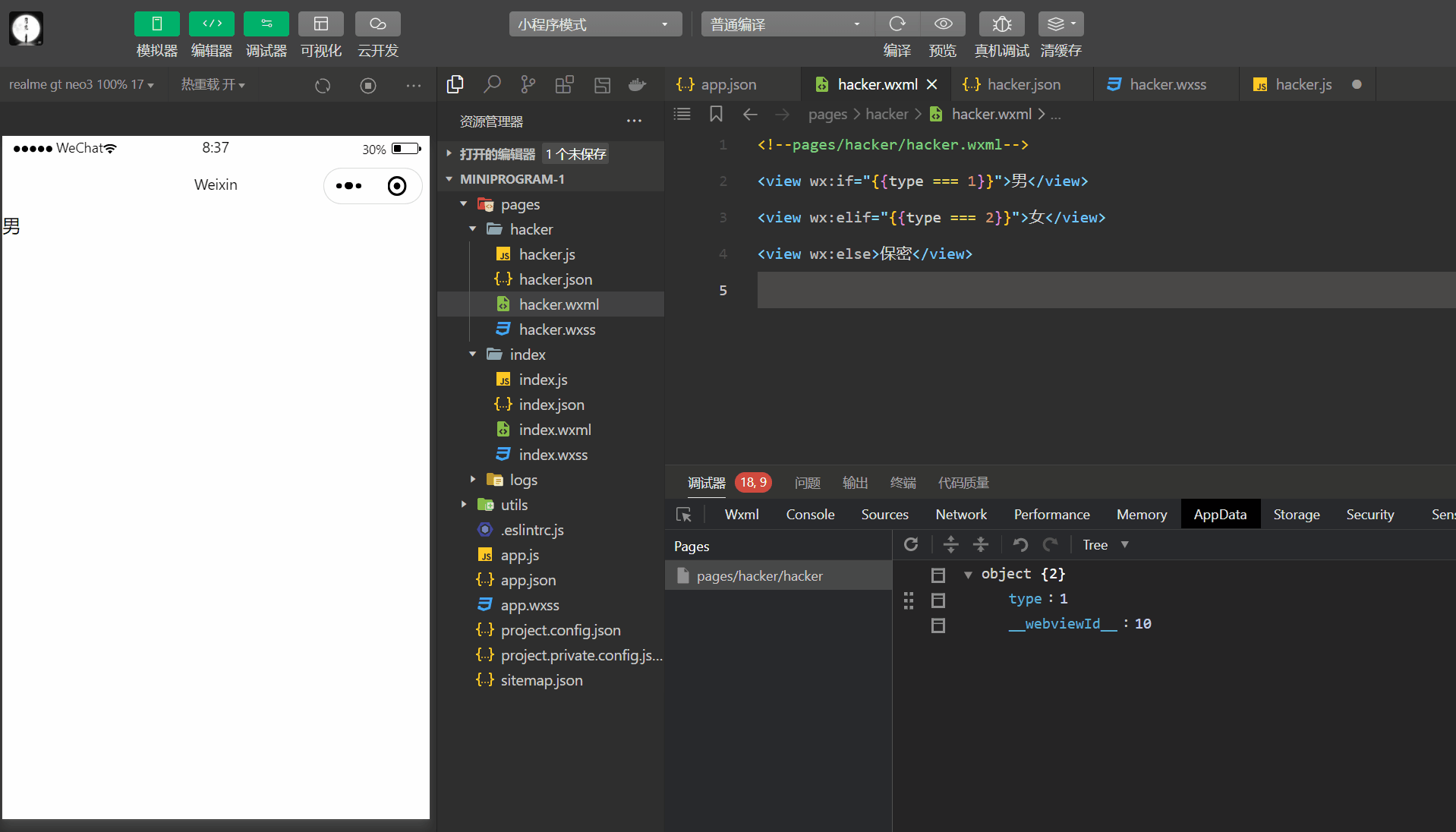Switch to the Console devtools tab
This screenshot has height=832, width=1456.
pyautogui.click(x=810, y=515)
